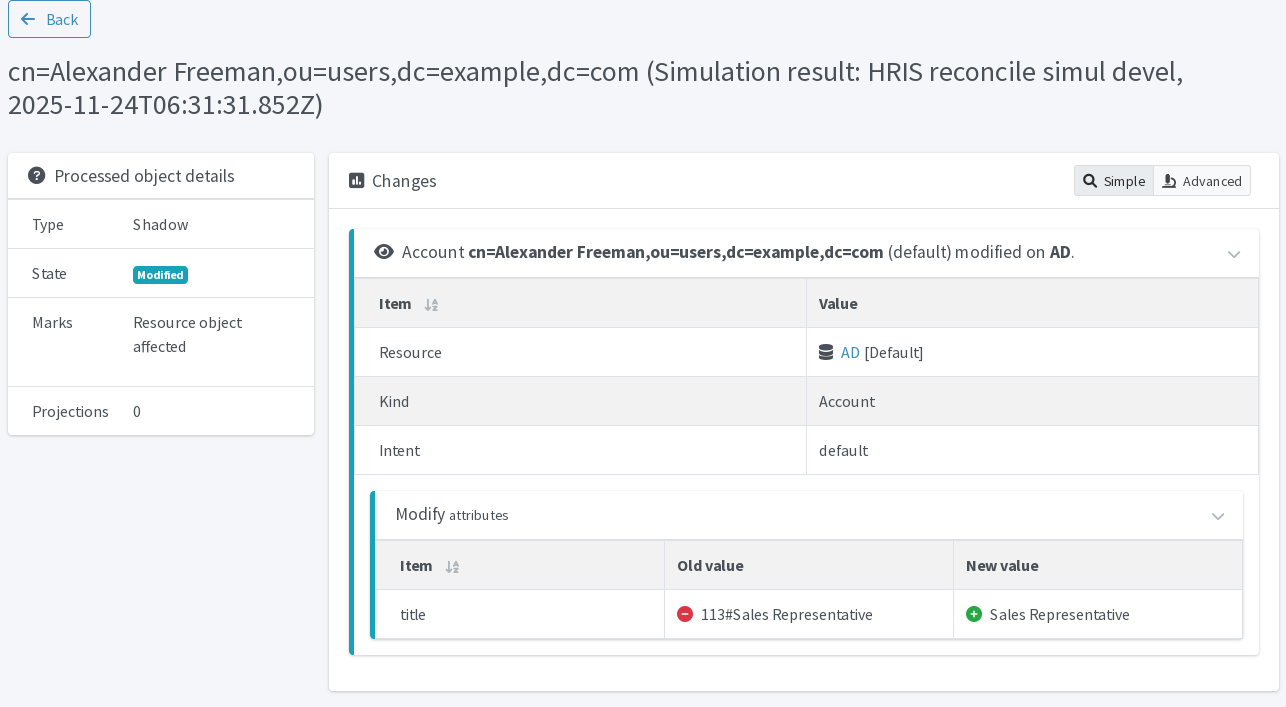Collapse the Modify attributes section
Viewport: 1286px width, 707px height.
1218,516
